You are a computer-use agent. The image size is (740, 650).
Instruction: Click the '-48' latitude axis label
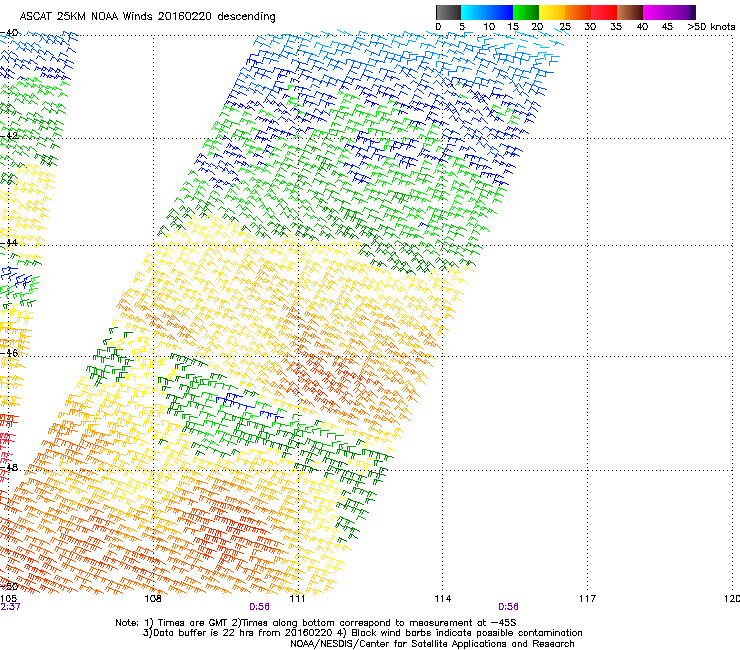click(x=9, y=467)
